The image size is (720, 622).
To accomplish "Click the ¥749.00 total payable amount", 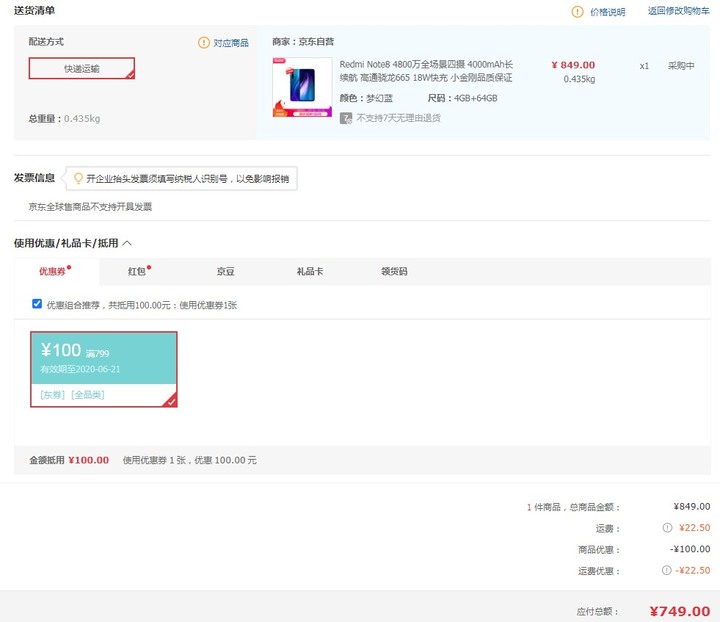I will [x=680, y=611].
